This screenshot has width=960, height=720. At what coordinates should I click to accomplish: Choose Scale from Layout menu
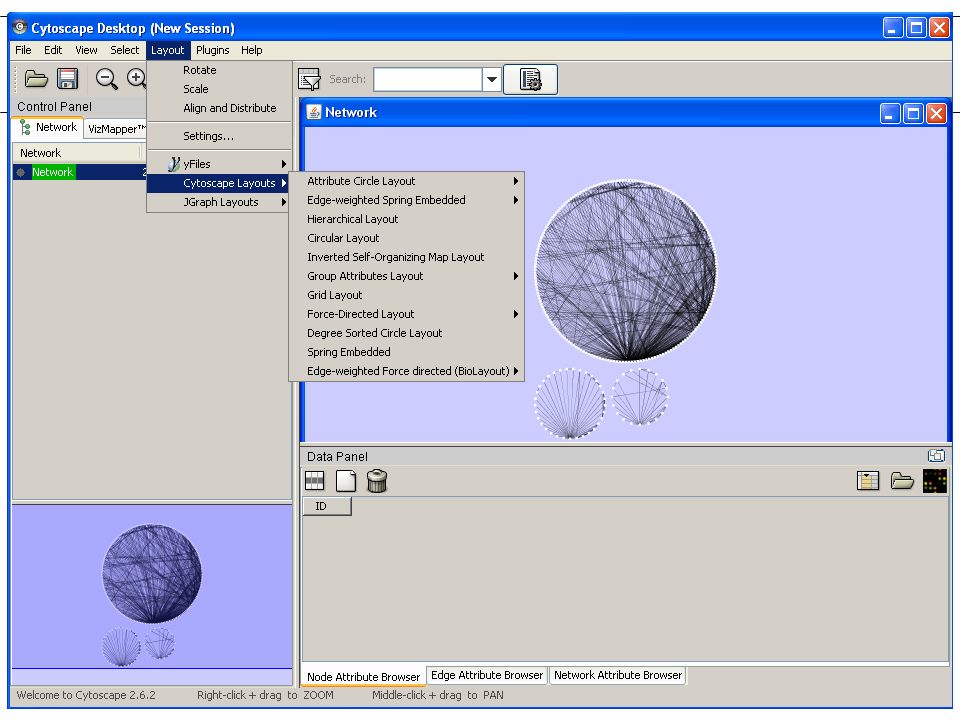(x=219, y=89)
